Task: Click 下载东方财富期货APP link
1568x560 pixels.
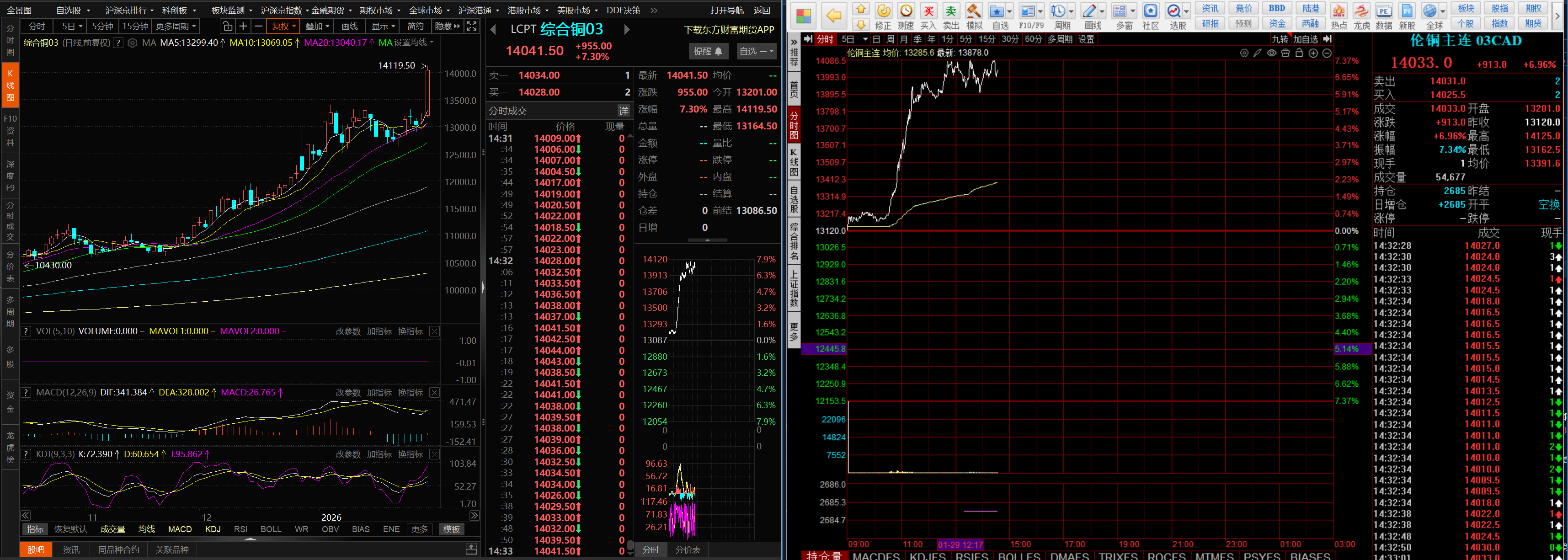Action: point(729,29)
